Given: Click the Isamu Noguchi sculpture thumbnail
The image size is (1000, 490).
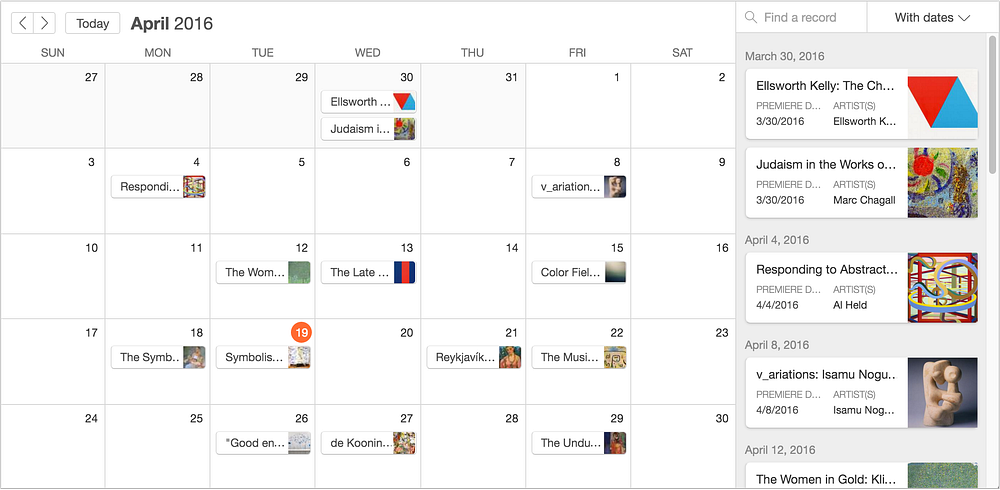Looking at the screenshot, I should pos(943,392).
